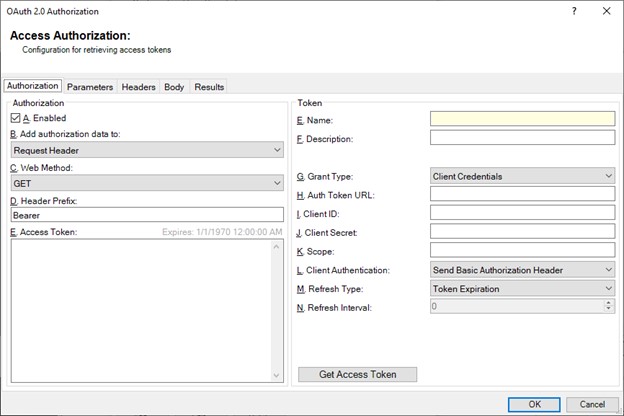This screenshot has height=416, width=624.
Task: Focus the Client Secret input field
Action: click(522, 232)
